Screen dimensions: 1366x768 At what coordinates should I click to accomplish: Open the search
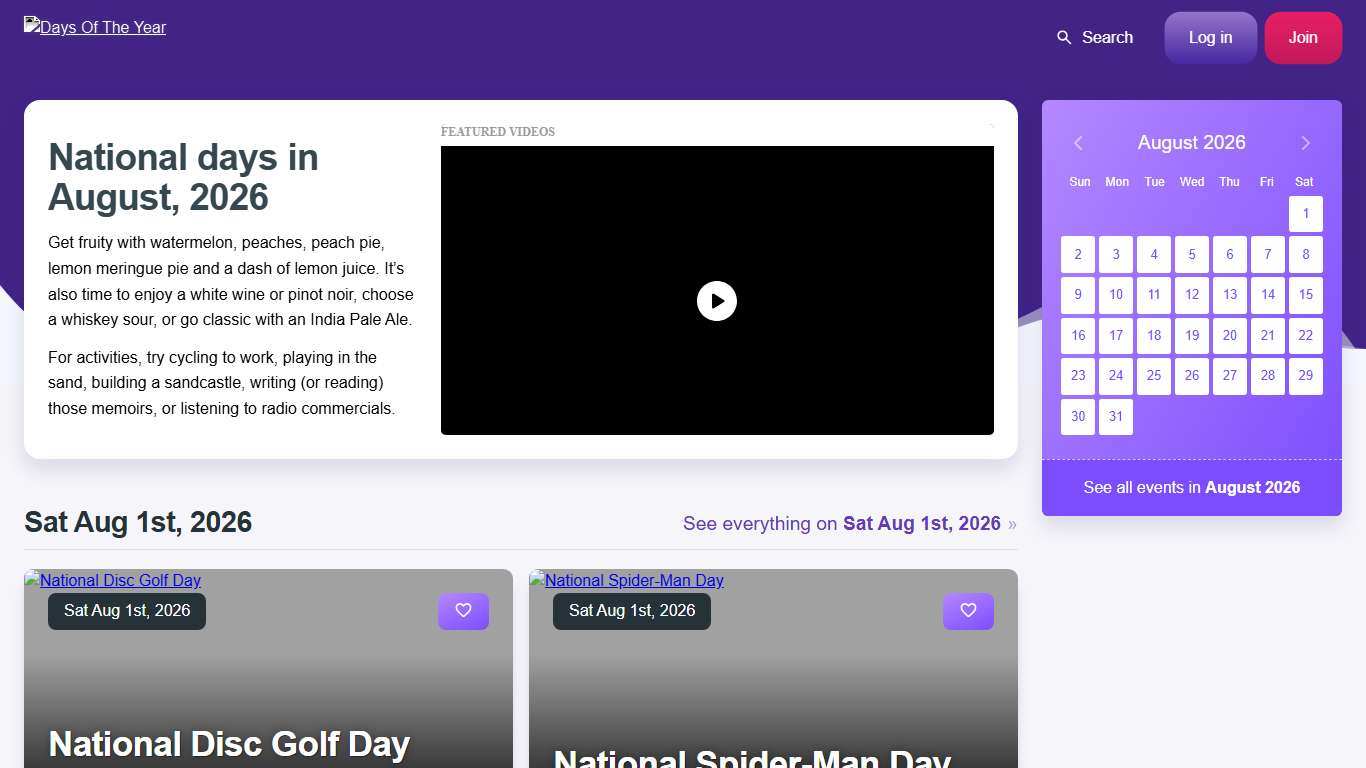click(1094, 37)
